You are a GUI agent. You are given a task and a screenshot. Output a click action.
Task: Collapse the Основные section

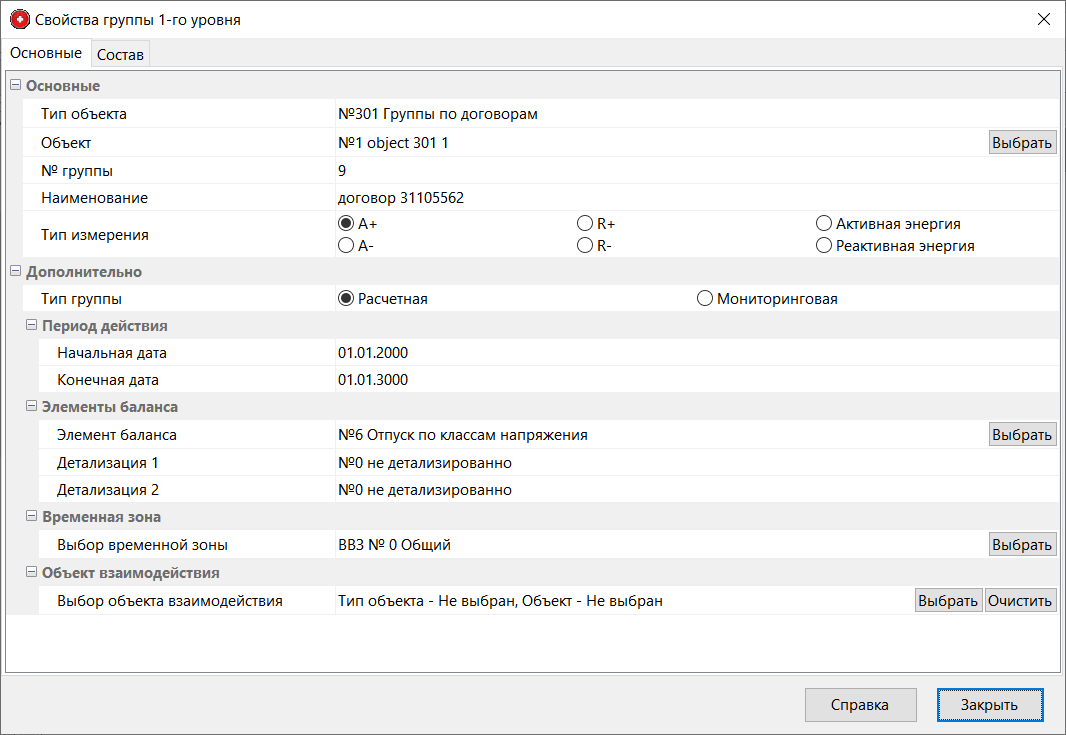14,86
